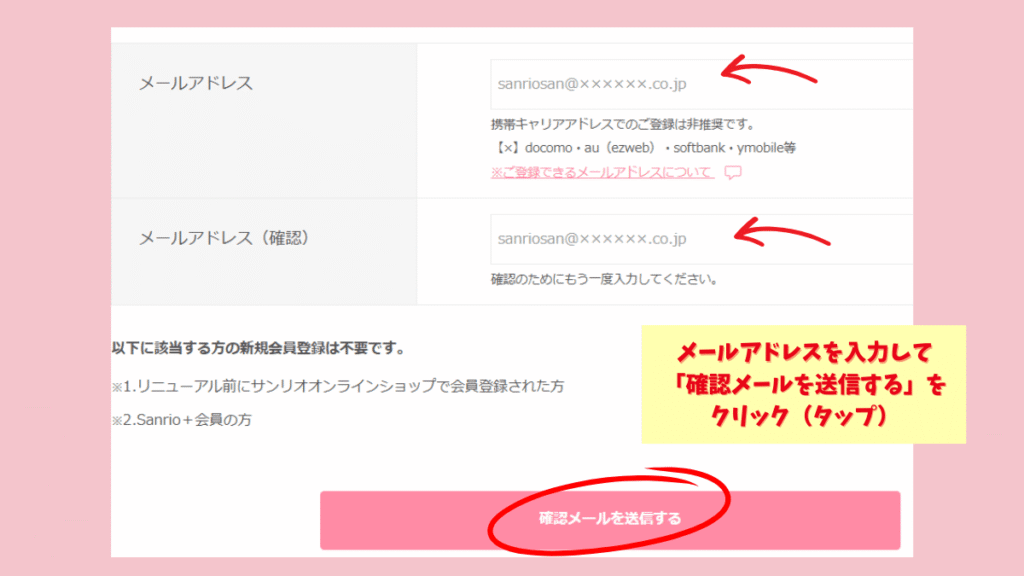Click the メールアドレス row label
Screen dimensions: 1024x576
tap(195, 83)
